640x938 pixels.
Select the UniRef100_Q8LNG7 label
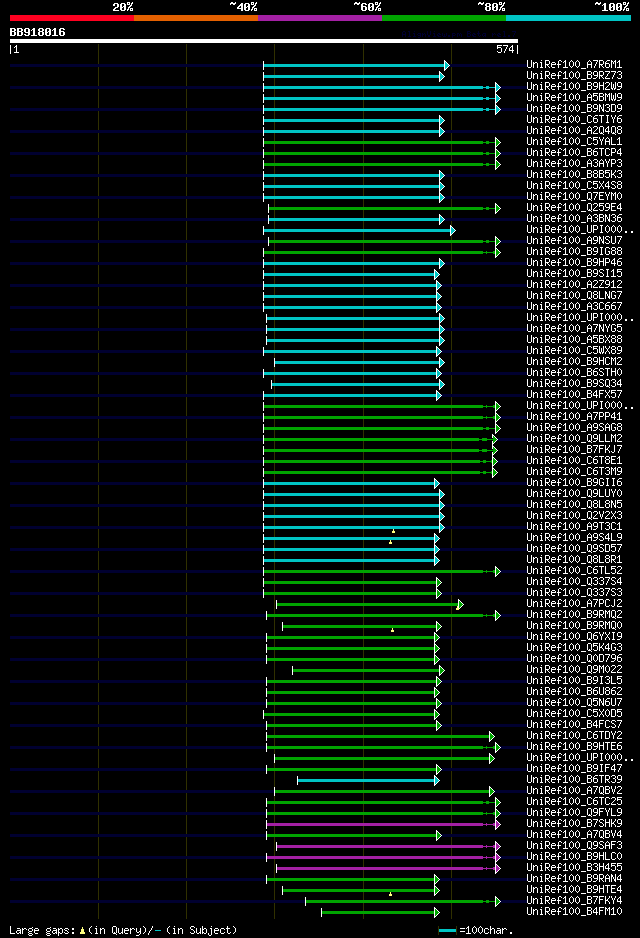point(574,296)
